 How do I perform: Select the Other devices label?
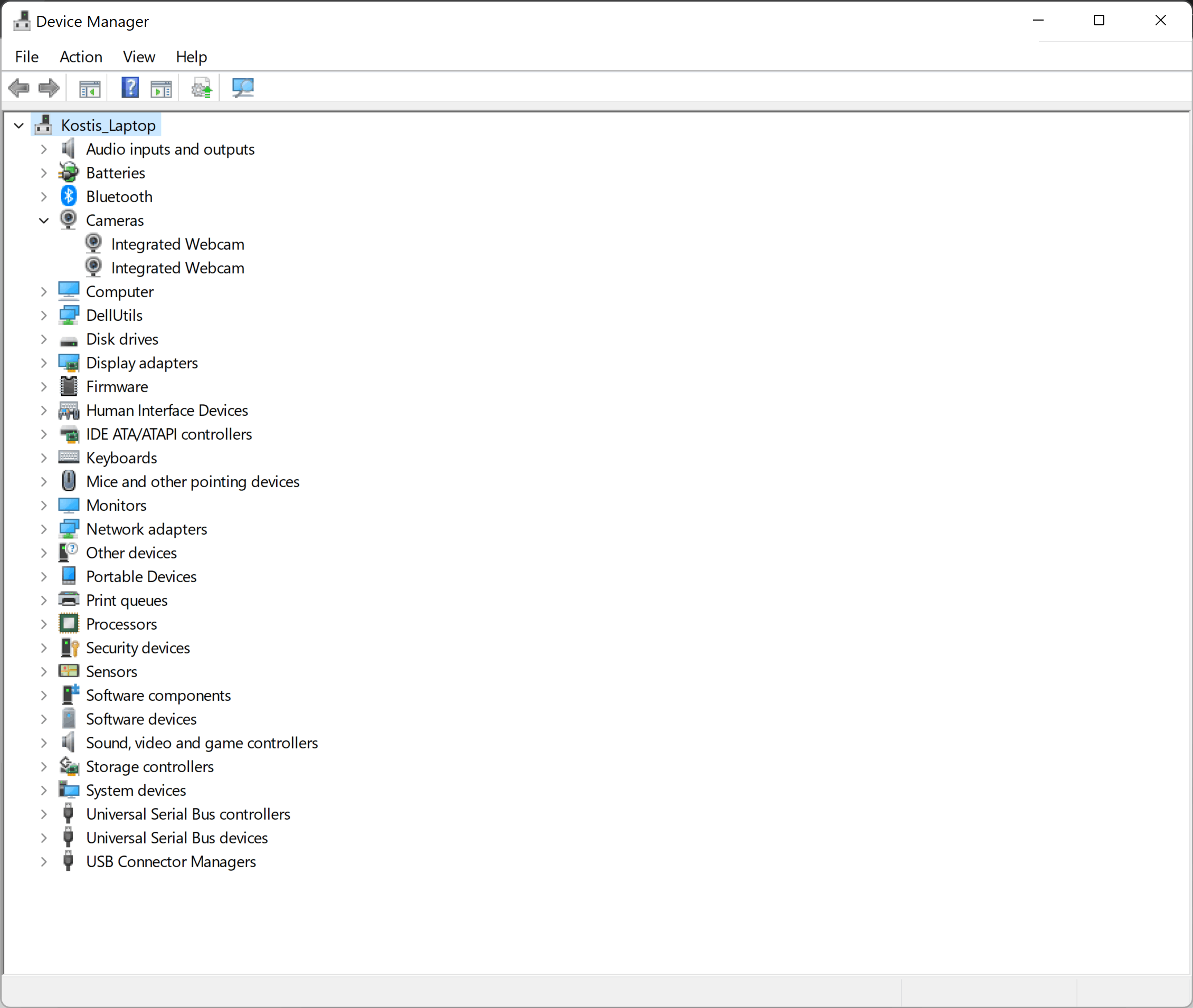[131, 553]
